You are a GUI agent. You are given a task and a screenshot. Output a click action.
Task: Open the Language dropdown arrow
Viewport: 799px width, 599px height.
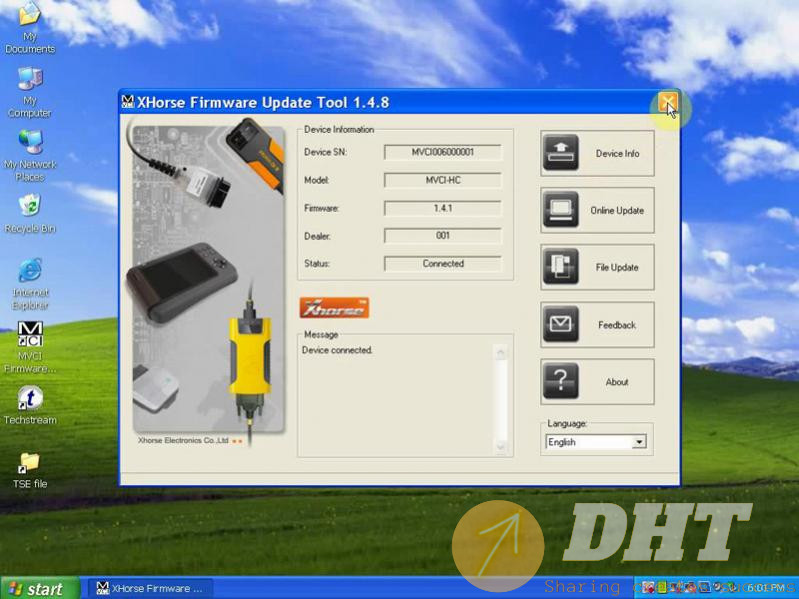point(639,442)
